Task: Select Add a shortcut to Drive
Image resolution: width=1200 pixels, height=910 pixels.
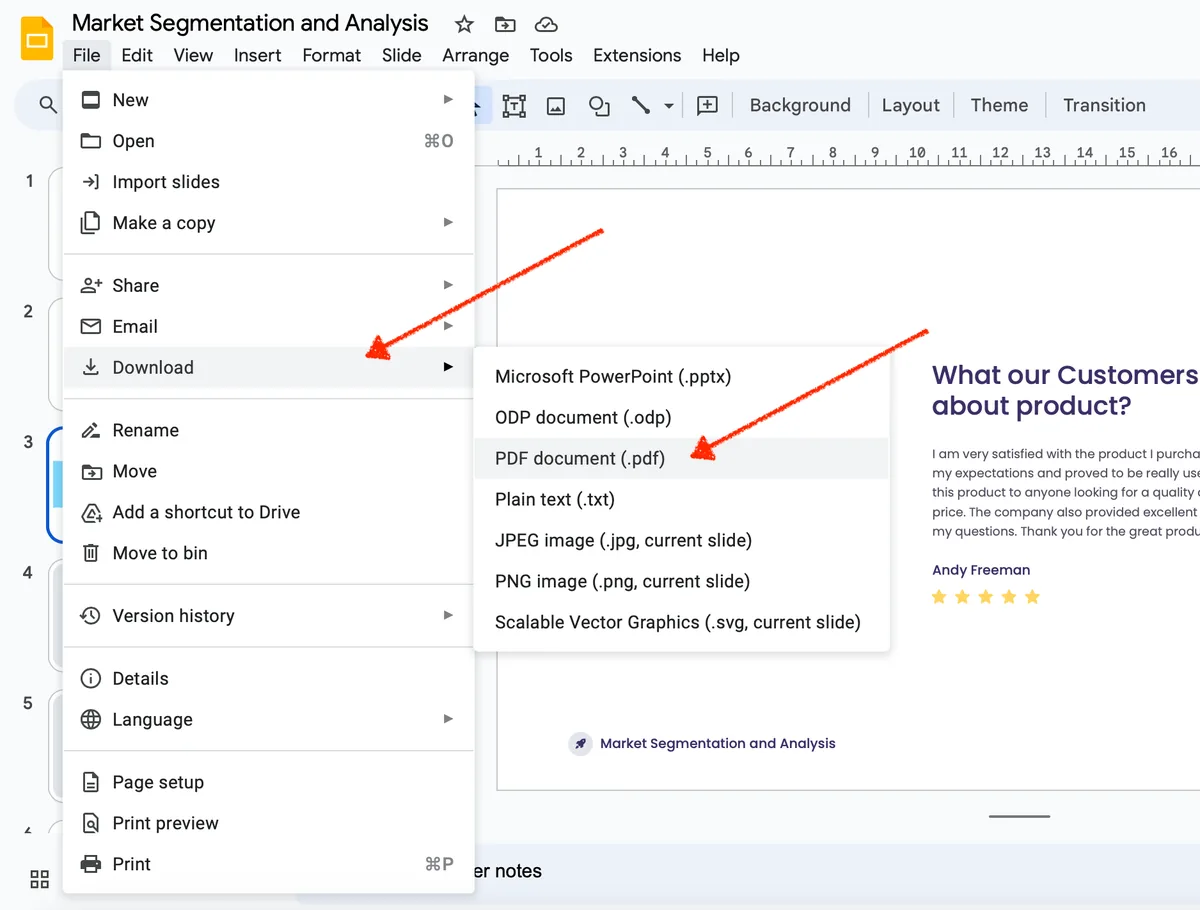Action: 269,512
